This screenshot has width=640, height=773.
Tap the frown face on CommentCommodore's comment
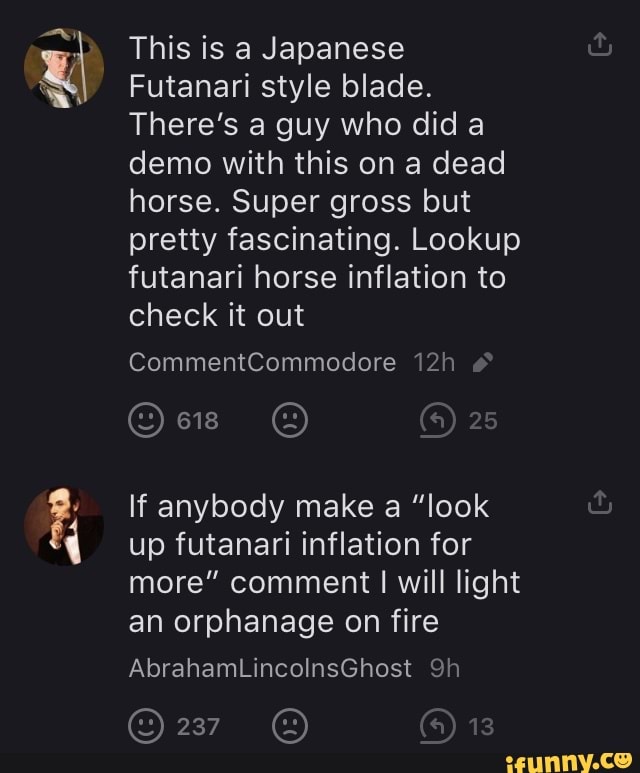click(x=289, y=422)
